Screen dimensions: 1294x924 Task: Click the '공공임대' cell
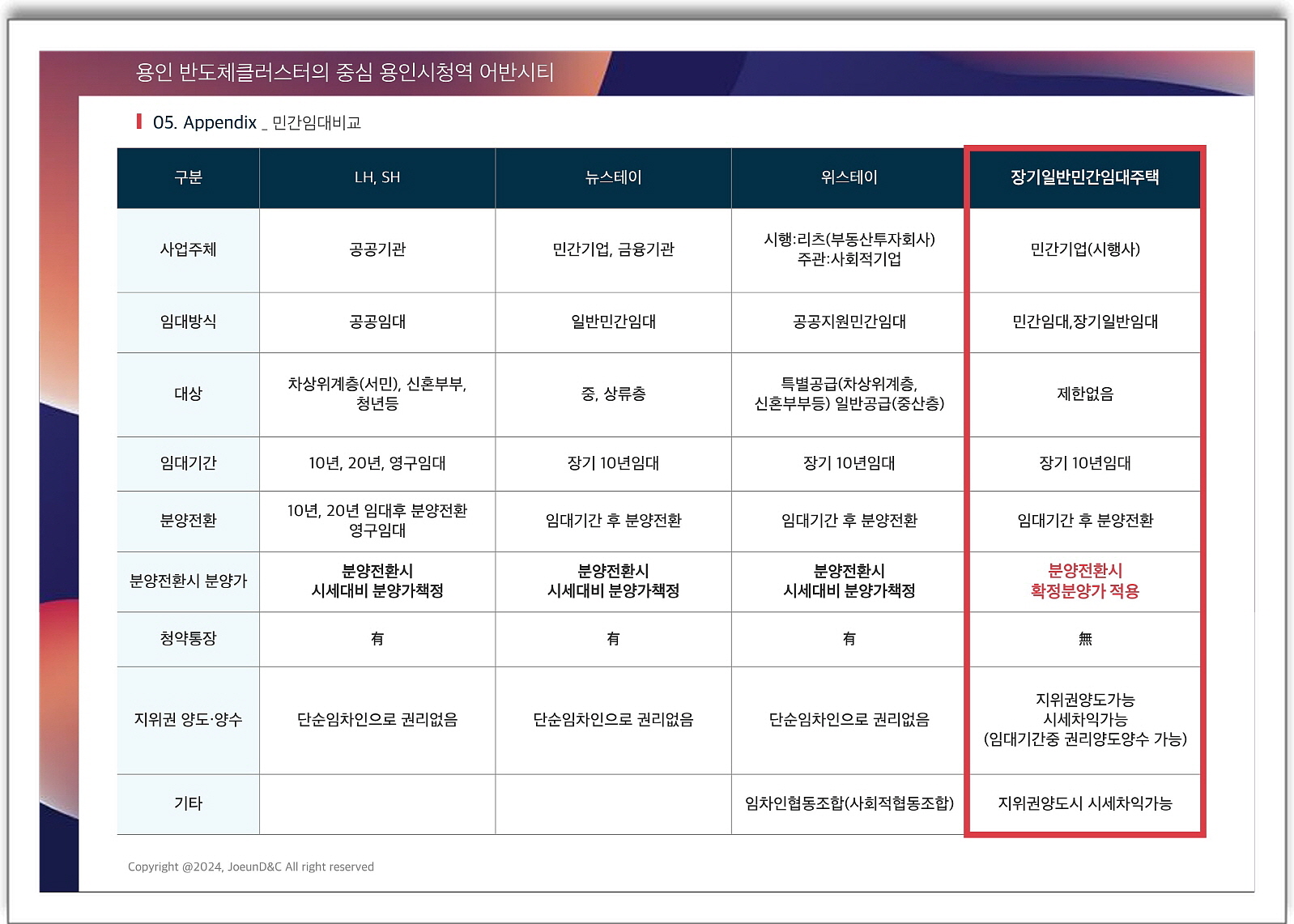click(x=377, y=322)
